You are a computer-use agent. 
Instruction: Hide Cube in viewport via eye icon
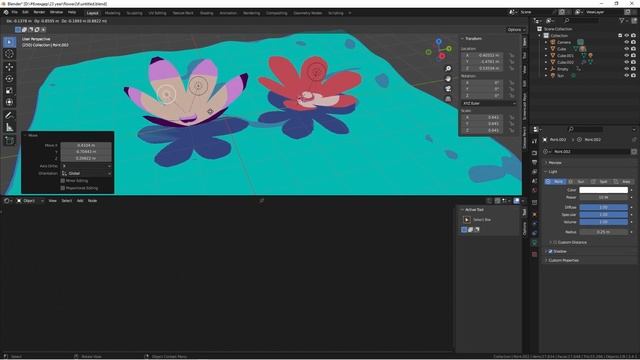[x=627, y=49]
